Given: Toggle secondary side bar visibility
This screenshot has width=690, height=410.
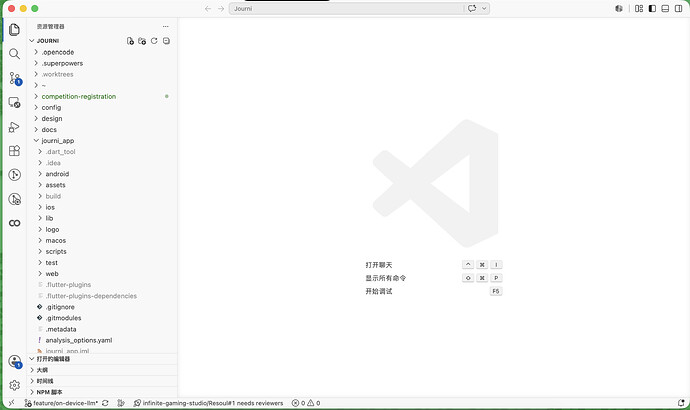Looking at the screenshot, I should [679, 8].
